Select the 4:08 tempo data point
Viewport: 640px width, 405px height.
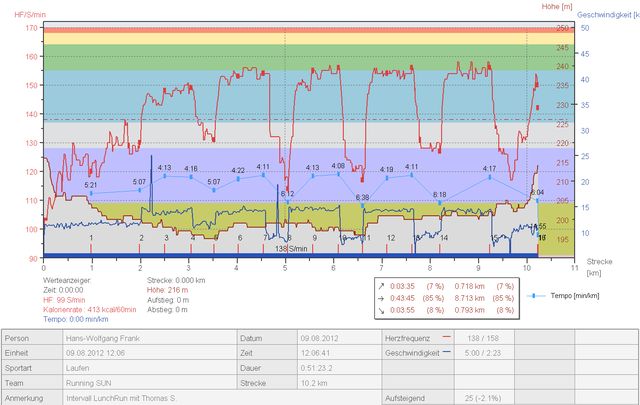[x=338, y=175]
